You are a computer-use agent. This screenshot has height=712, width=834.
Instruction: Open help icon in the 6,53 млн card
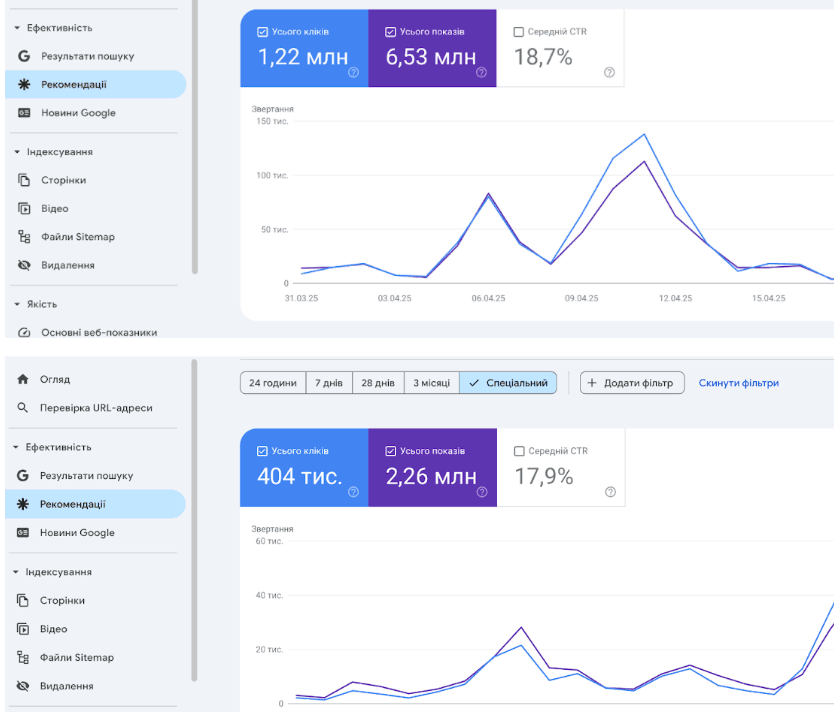pyautogui.click(x=481, y=72)
